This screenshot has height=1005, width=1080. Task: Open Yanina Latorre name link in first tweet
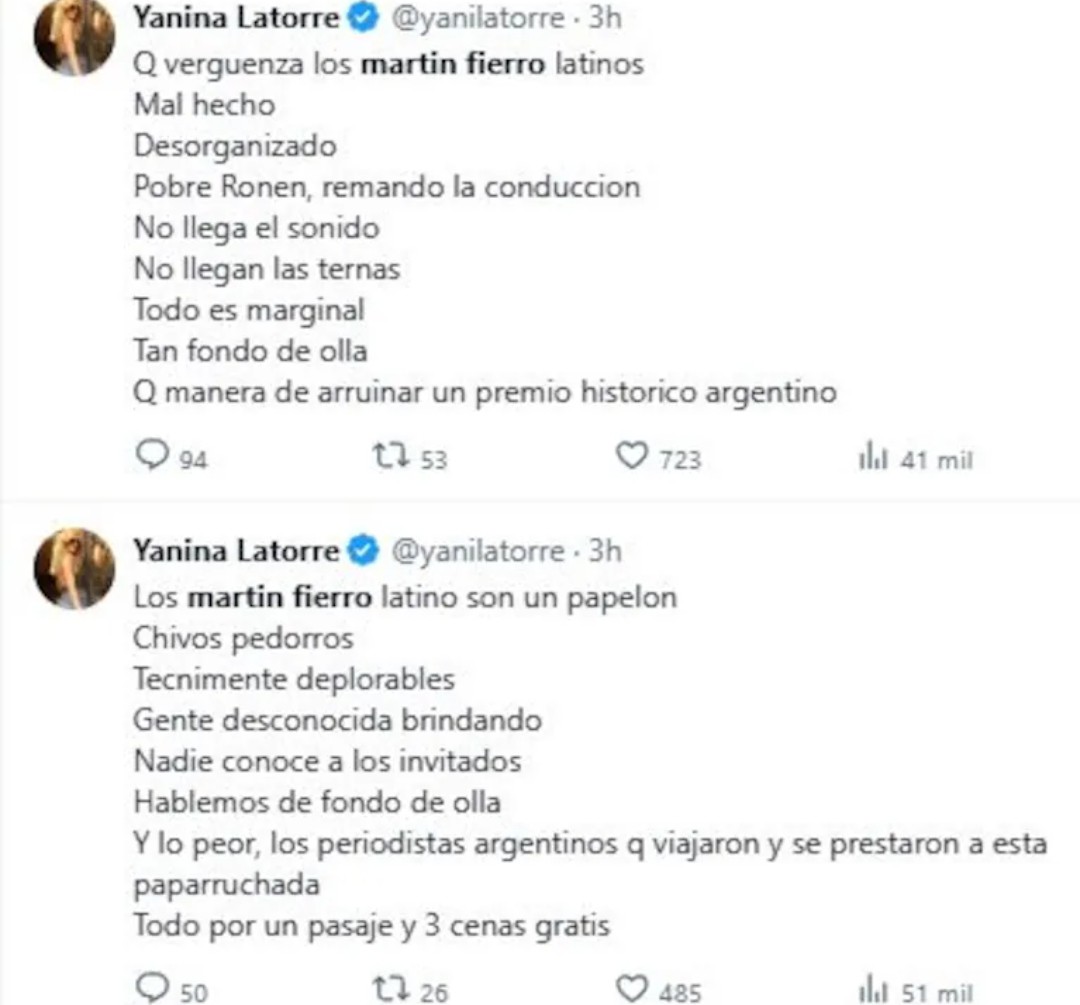tap(236, 18)
